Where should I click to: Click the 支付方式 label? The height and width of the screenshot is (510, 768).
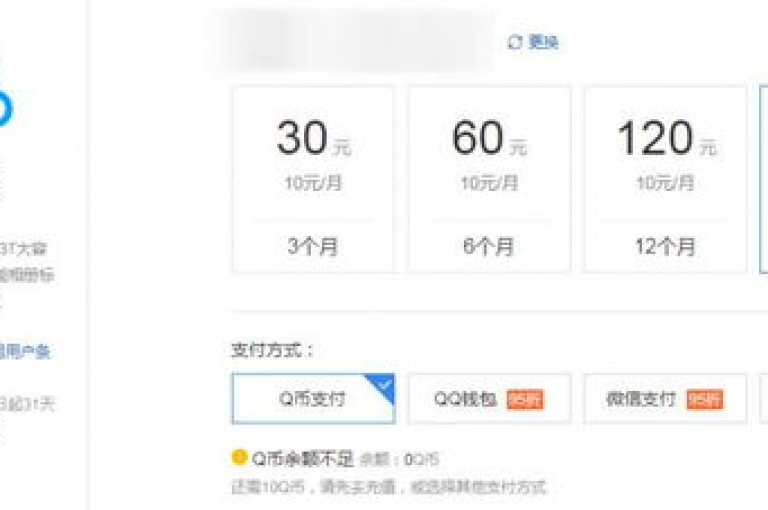click(x=272, y=351)
